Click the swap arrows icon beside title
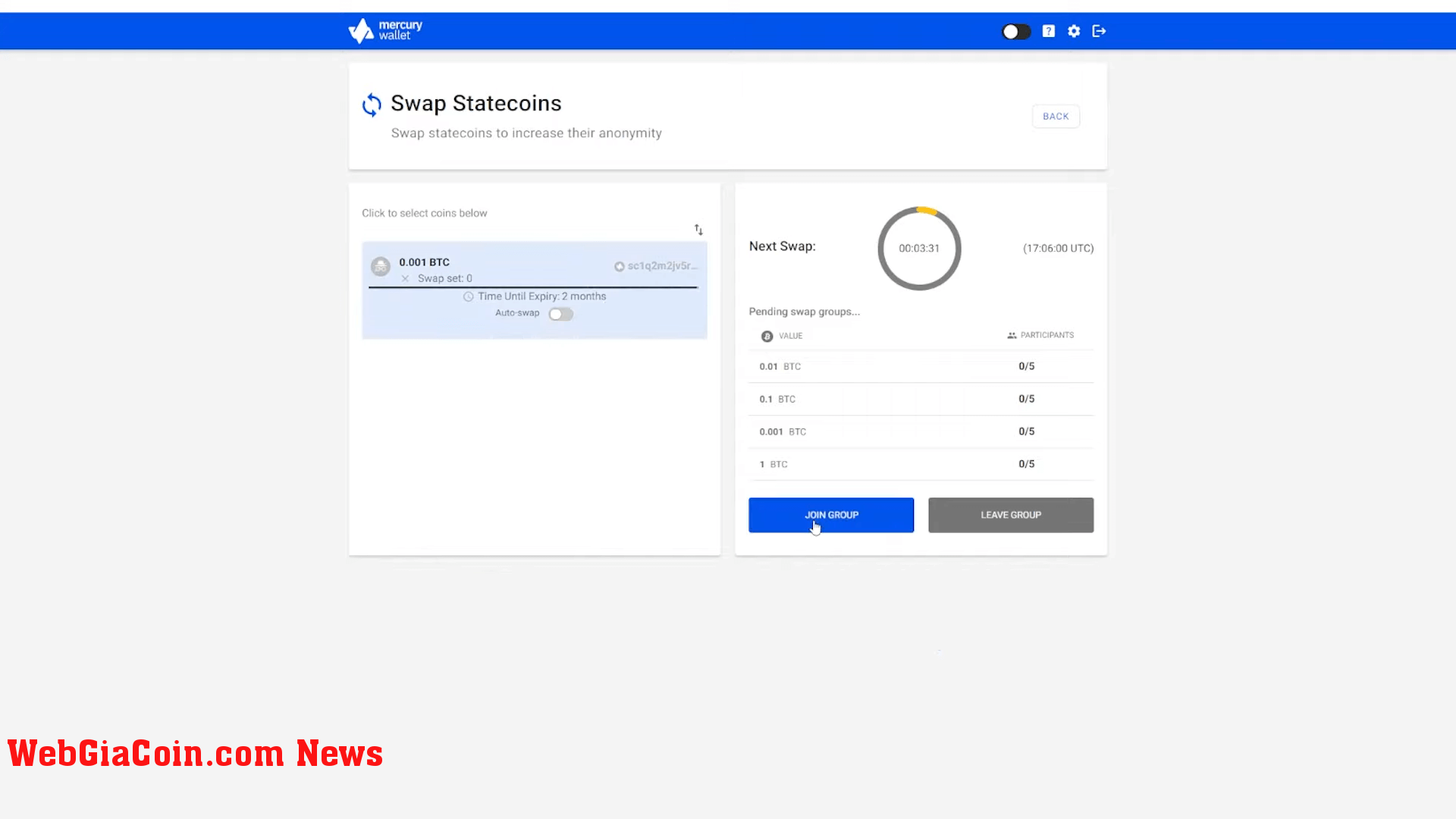1456x819 pixels. (372, 105)
